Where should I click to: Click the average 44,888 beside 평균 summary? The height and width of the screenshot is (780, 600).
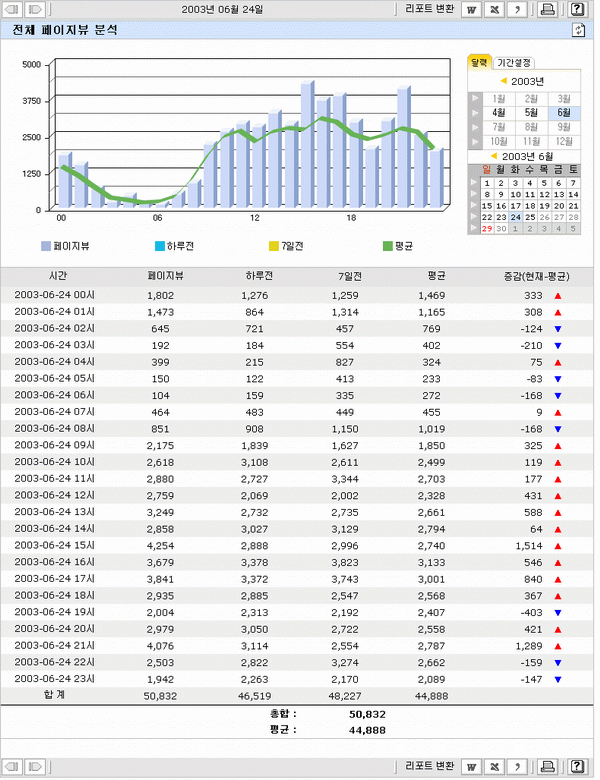[367, 730]
